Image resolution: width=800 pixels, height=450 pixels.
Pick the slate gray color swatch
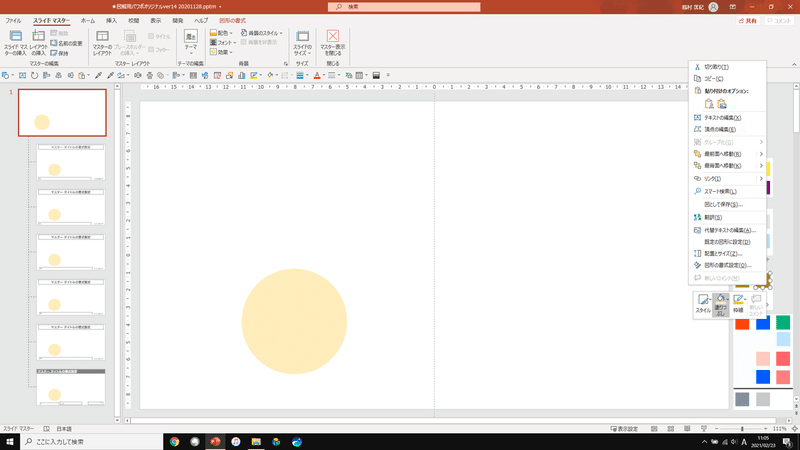pos(742,399)
